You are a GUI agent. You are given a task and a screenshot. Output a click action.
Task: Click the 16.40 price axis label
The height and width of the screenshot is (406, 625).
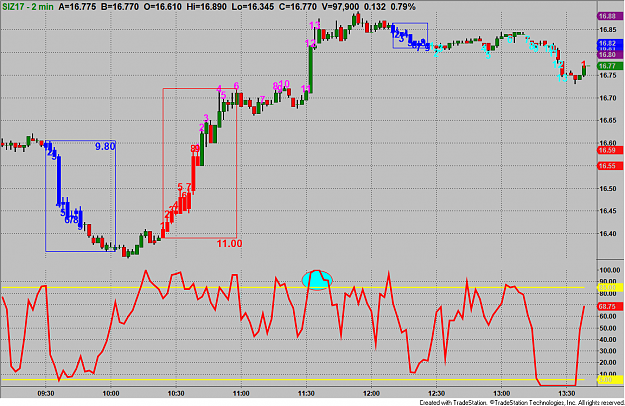[607, 233]
